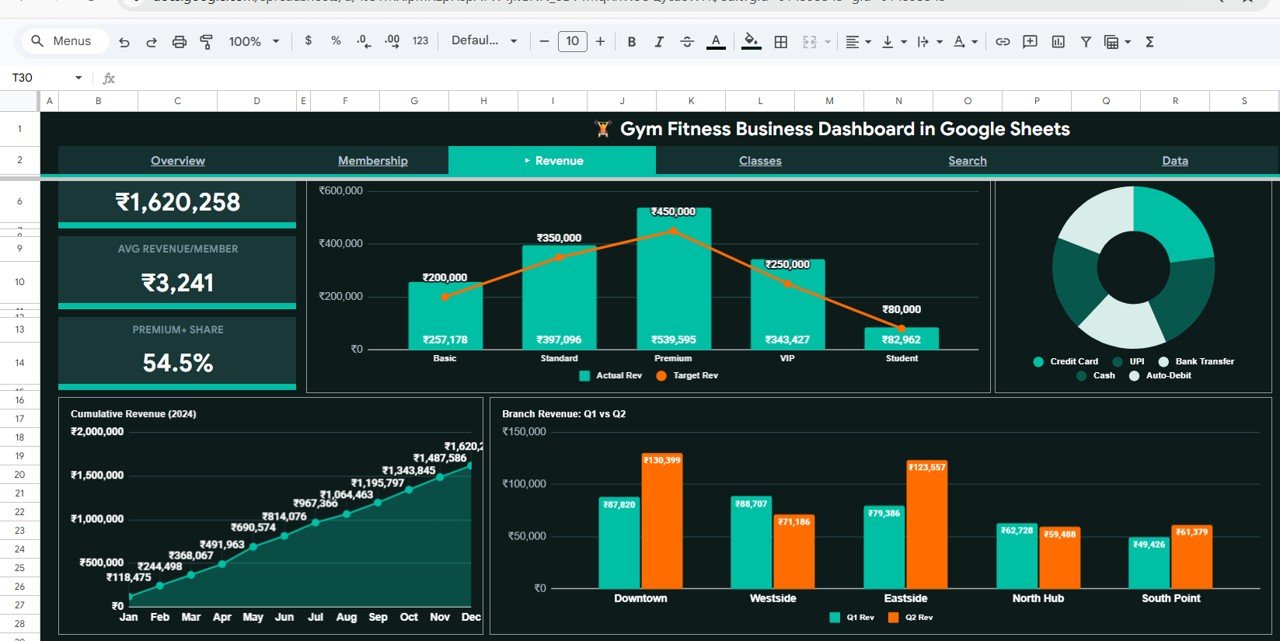Insert a link using the toolbar icon

click(1003, 41)
